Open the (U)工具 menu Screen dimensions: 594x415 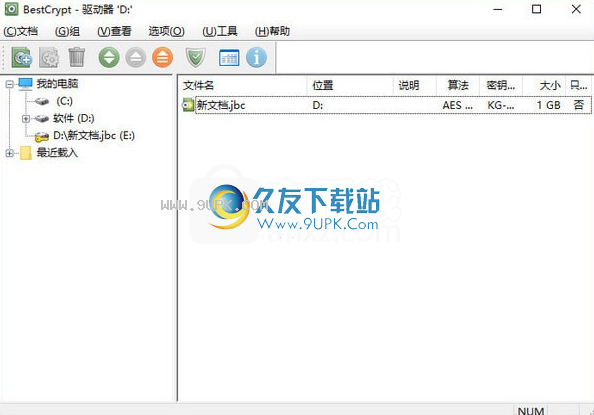[220, 31]
